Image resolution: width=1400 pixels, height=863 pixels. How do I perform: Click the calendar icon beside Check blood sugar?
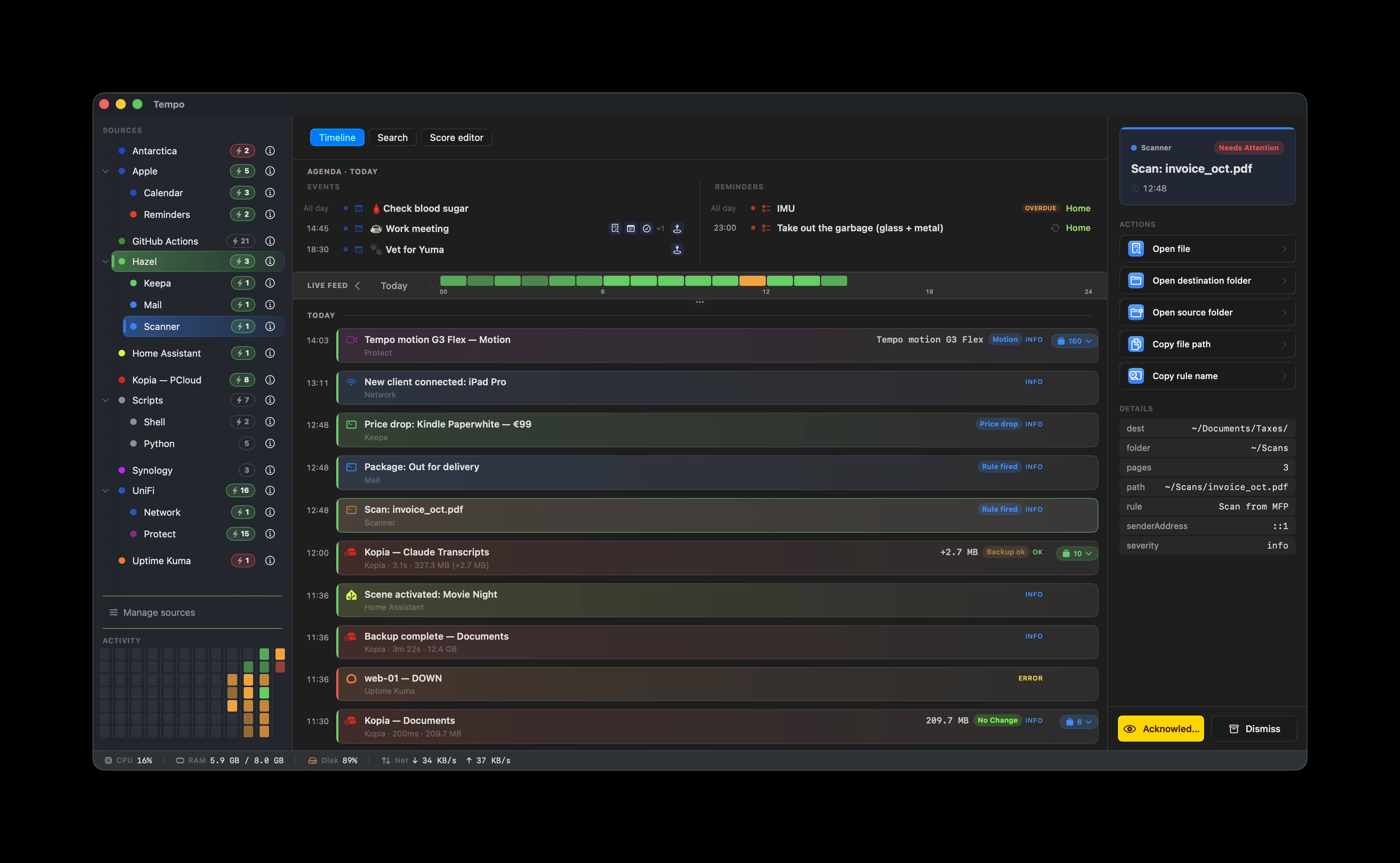[359, 208]
